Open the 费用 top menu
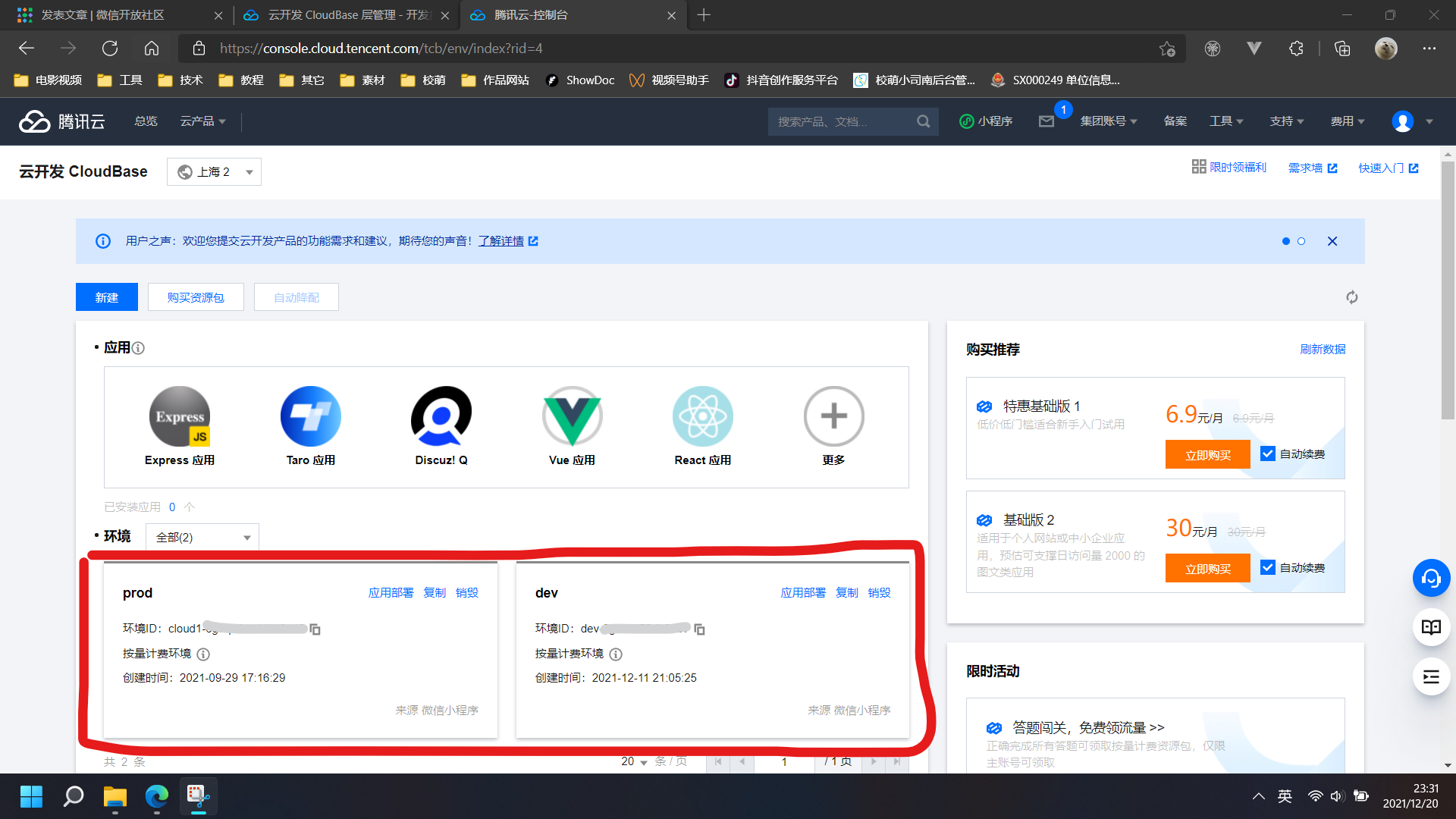The height and width of the screenshot is (819, 1456). [1347, 121]
